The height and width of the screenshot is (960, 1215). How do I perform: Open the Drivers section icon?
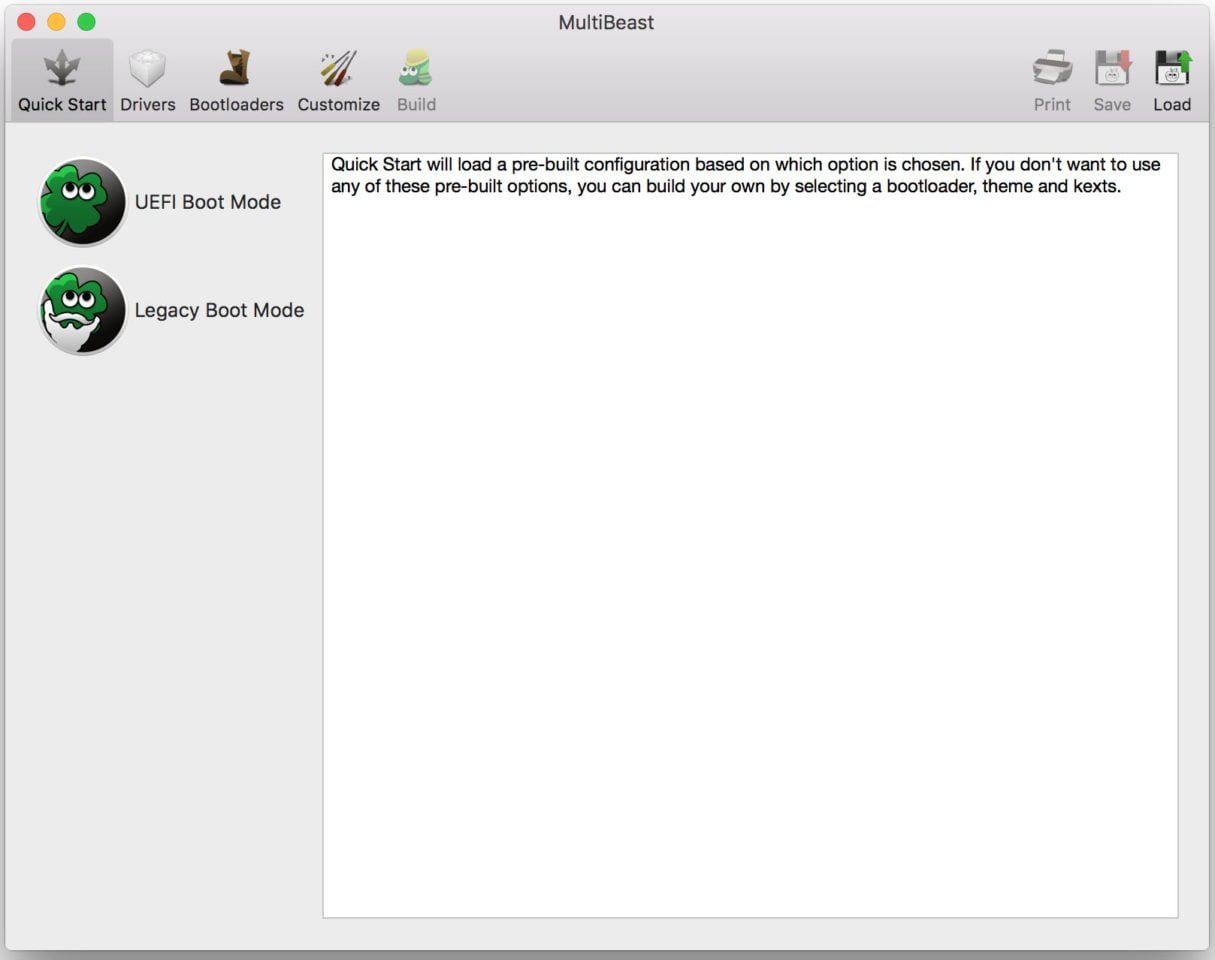click(x=148, y=69)
